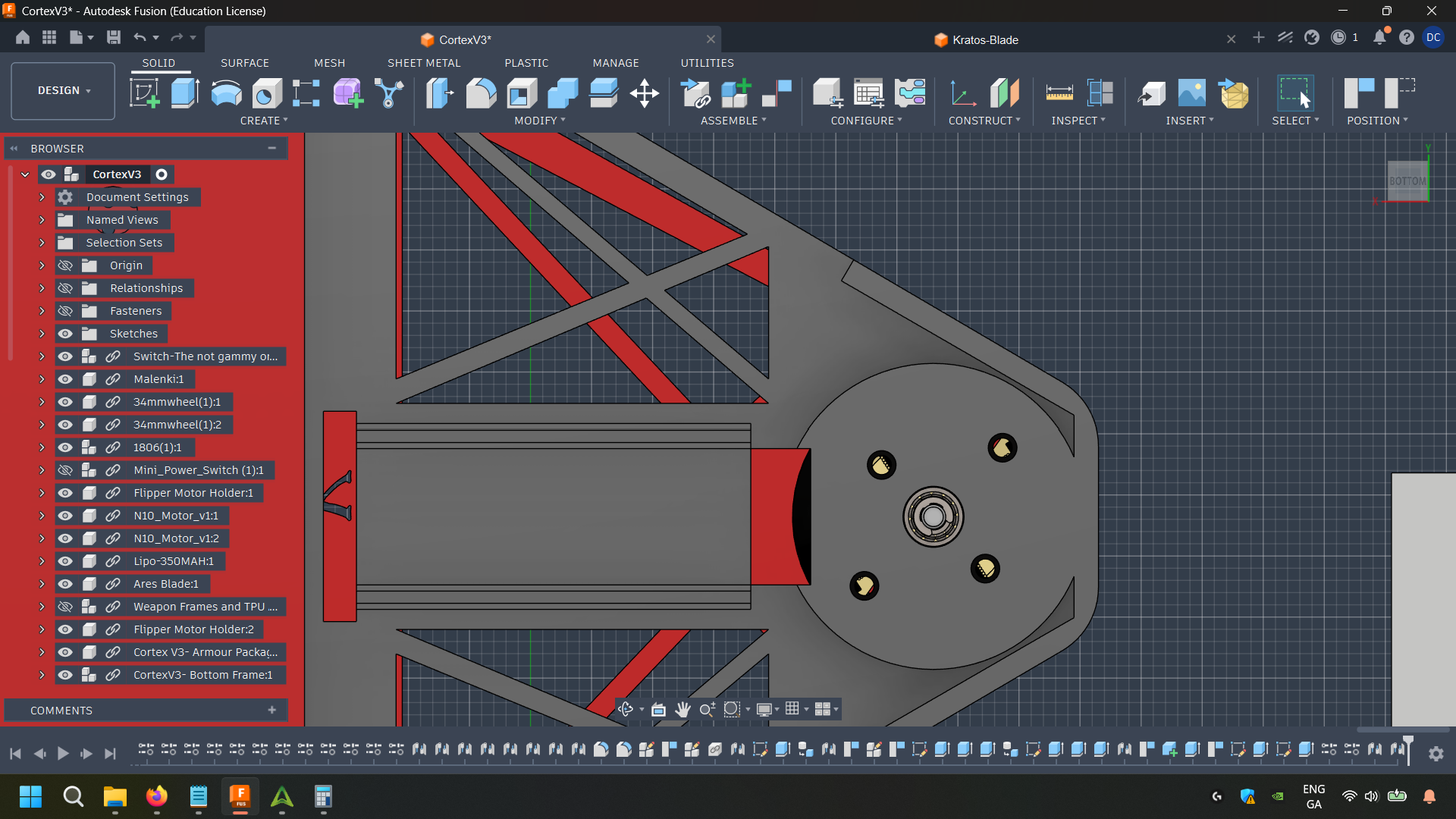The height and width of the screenshot is (819, 1456).
Task: Activate the Move/Copy tool
Action: pyautogui.click(x=644, y=93)
